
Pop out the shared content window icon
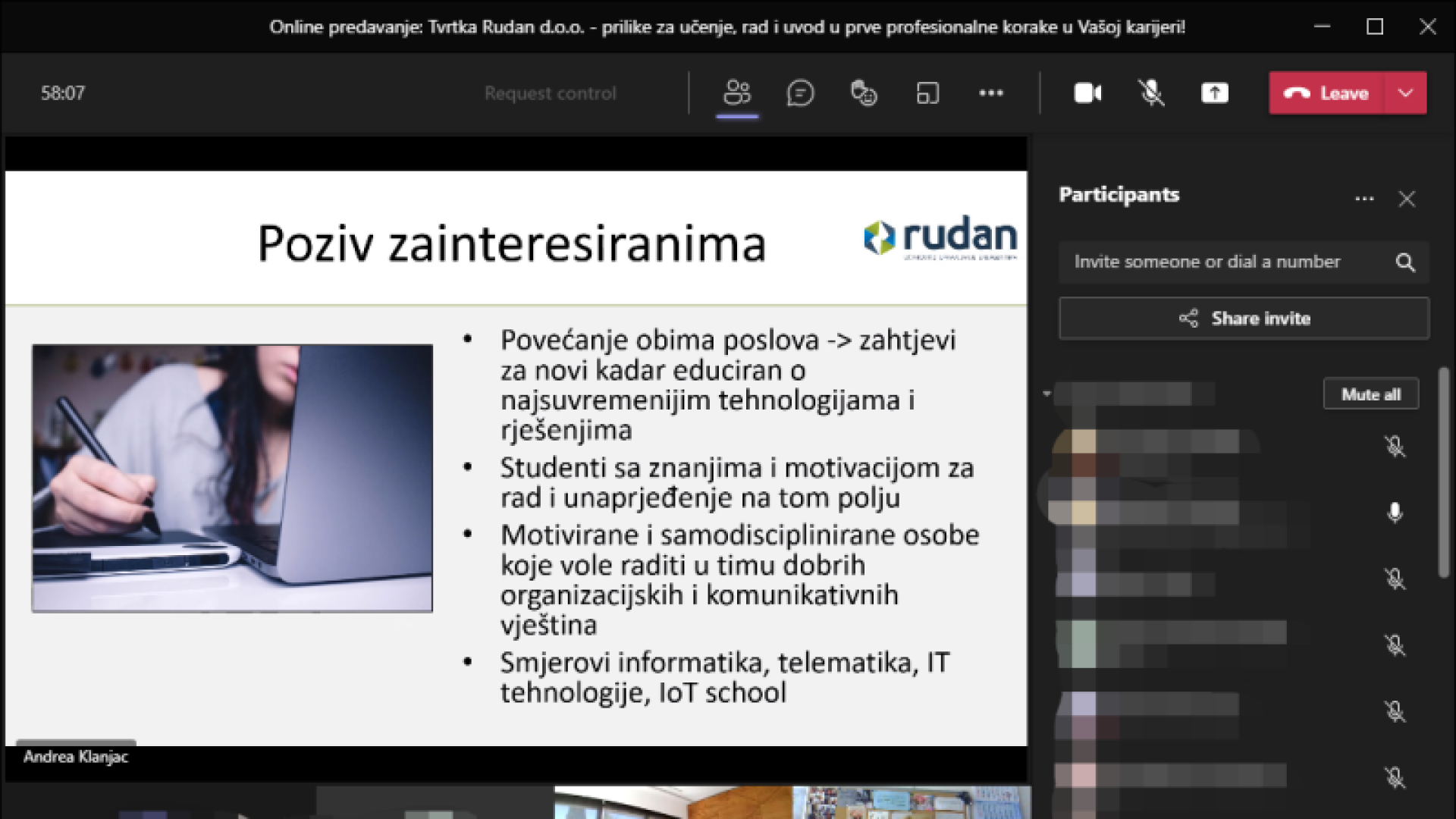pyautogui.click(x=927, y=93)
